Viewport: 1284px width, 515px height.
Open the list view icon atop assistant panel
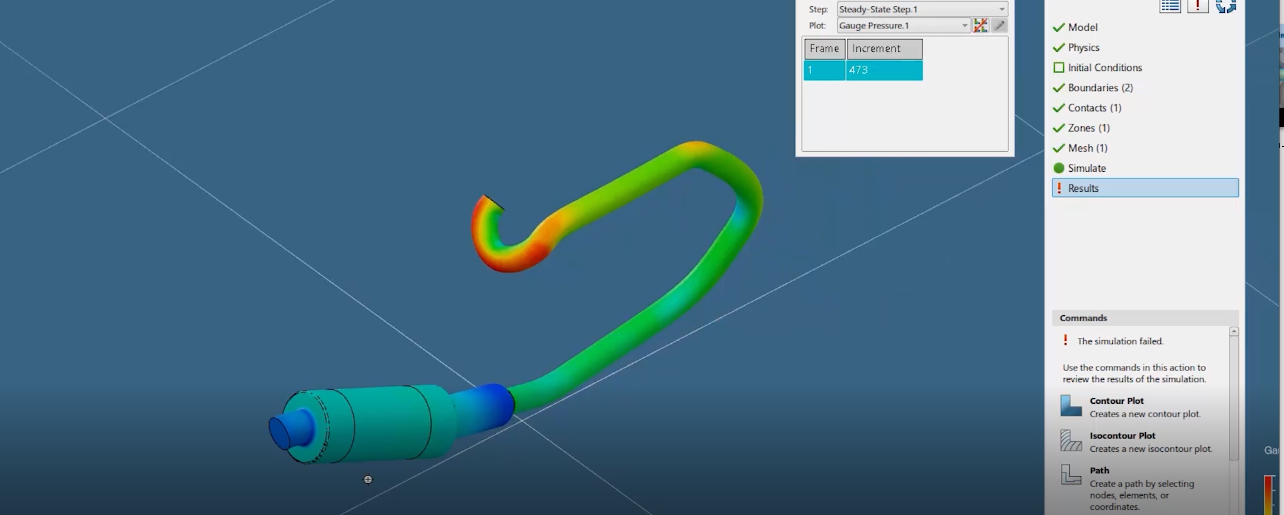tap(1170, 6)
